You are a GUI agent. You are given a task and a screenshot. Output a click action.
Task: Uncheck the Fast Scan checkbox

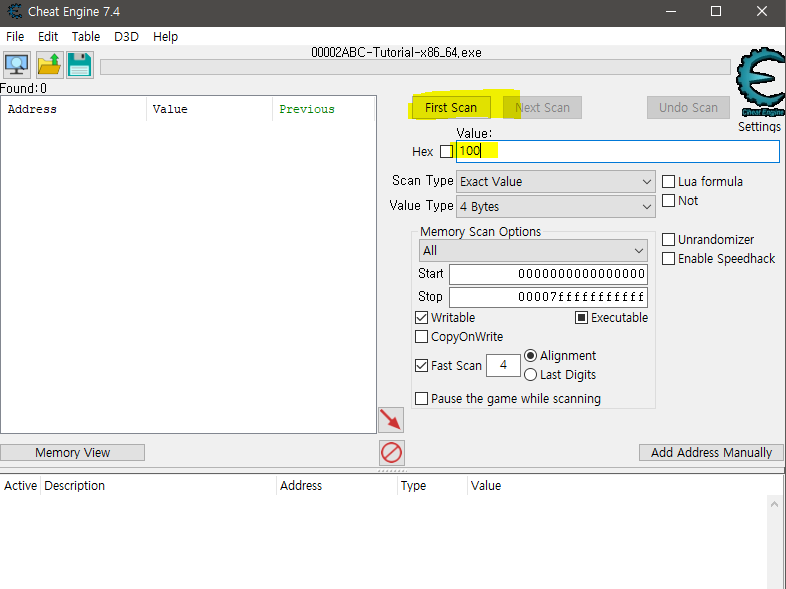422,366
